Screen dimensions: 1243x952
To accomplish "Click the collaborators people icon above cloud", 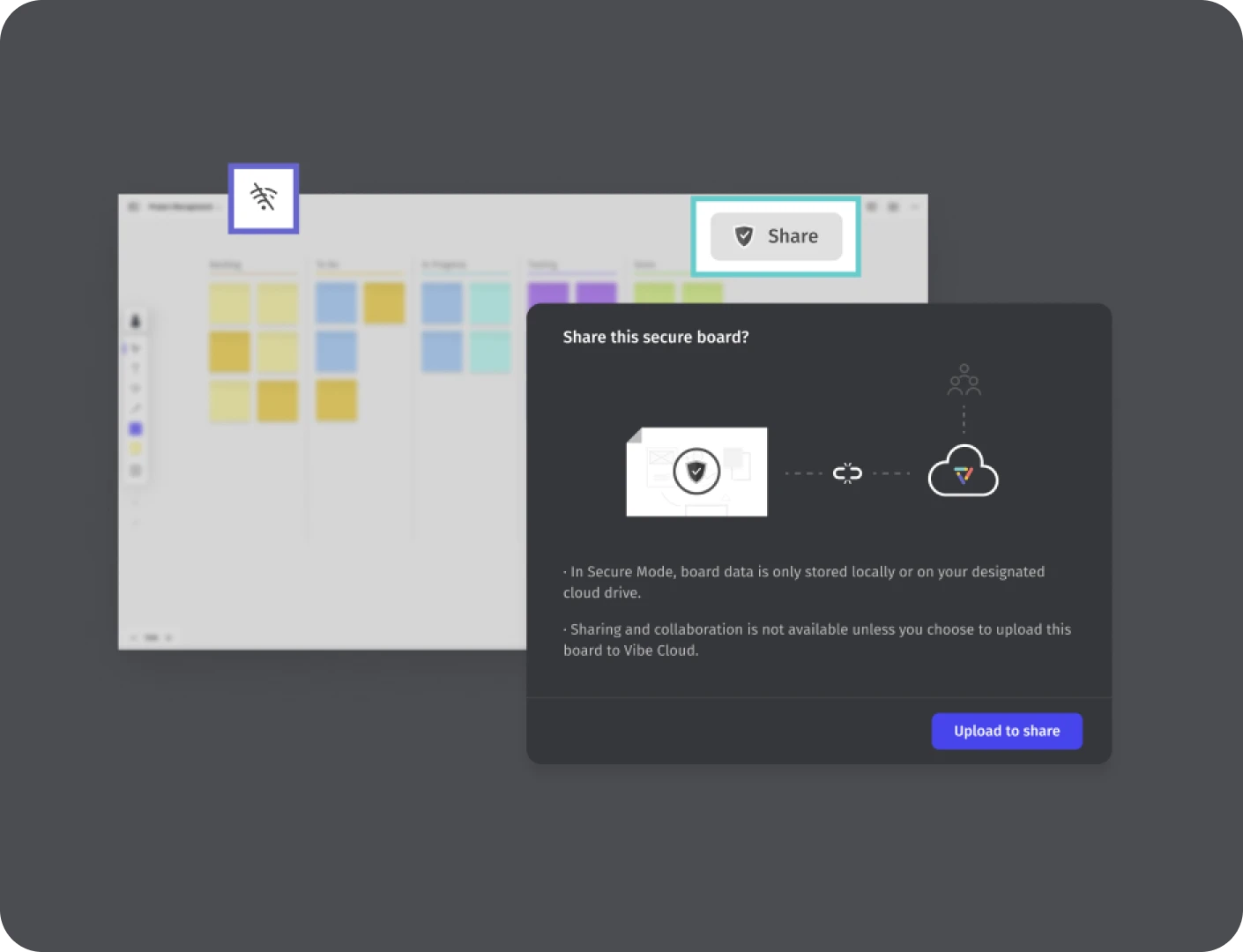I will coord(964,380).
